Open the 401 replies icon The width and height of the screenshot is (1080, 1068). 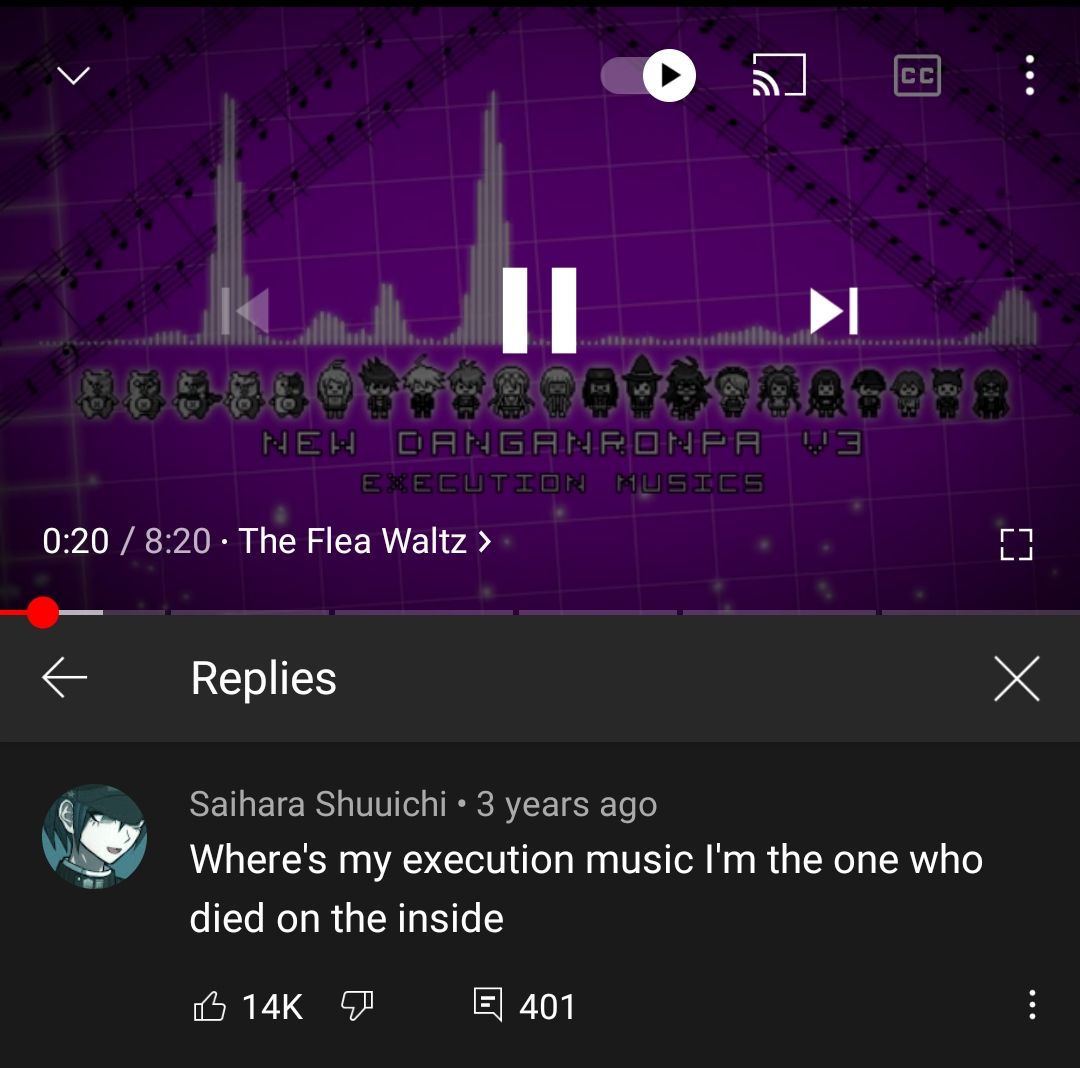click(x=488, y=1005)
